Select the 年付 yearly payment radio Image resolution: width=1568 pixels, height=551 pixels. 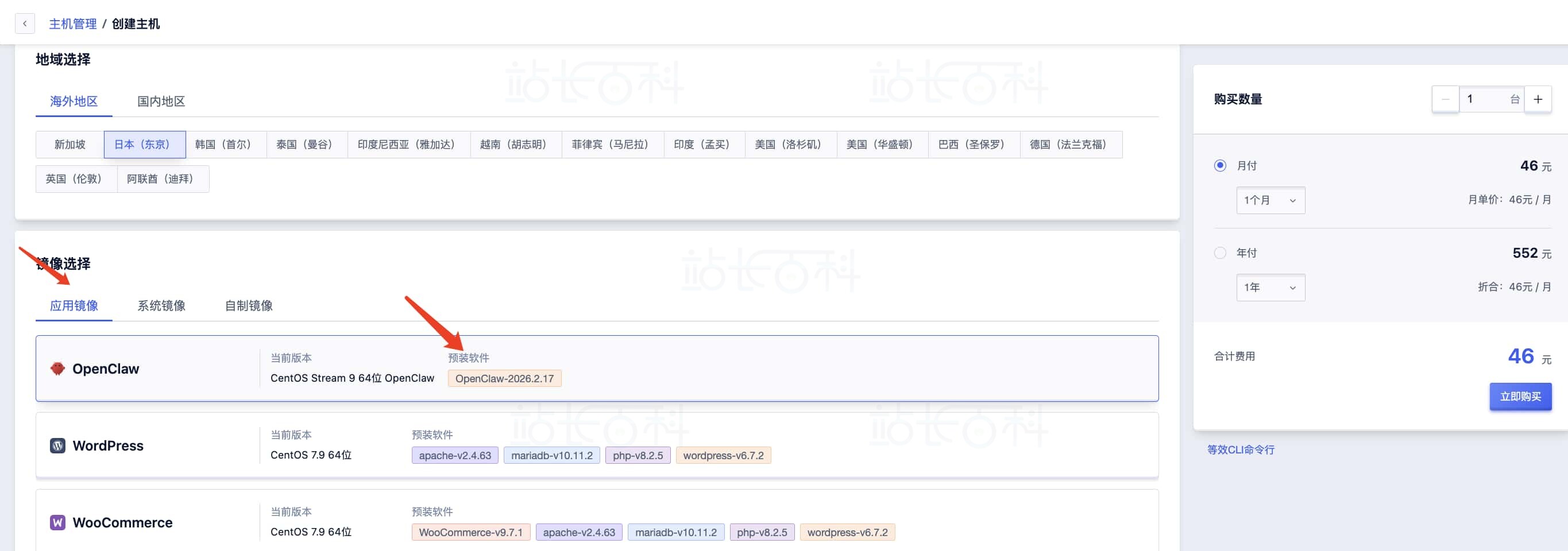click(x=1220, y=253)
